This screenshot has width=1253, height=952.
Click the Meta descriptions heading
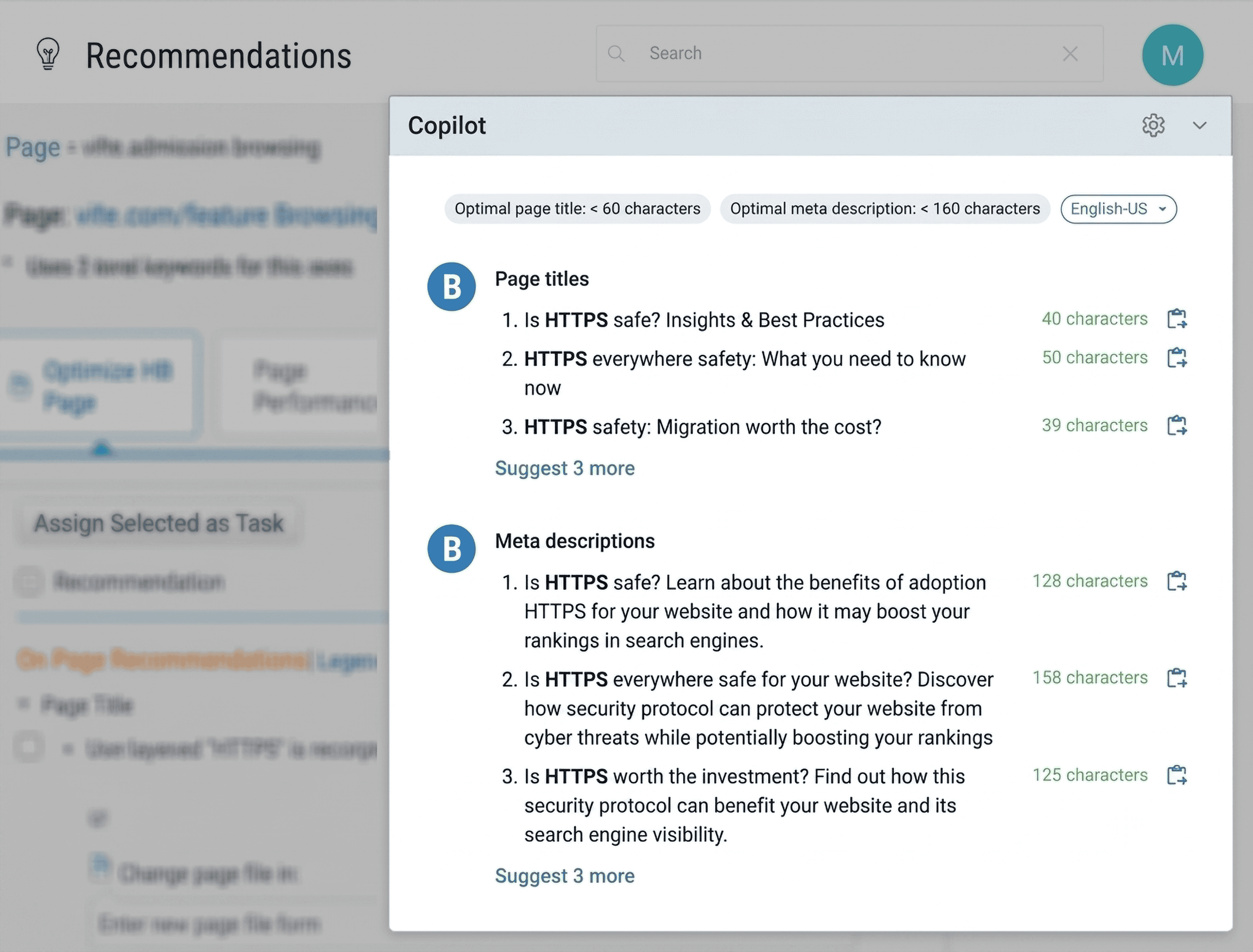[x=575, y=541]
